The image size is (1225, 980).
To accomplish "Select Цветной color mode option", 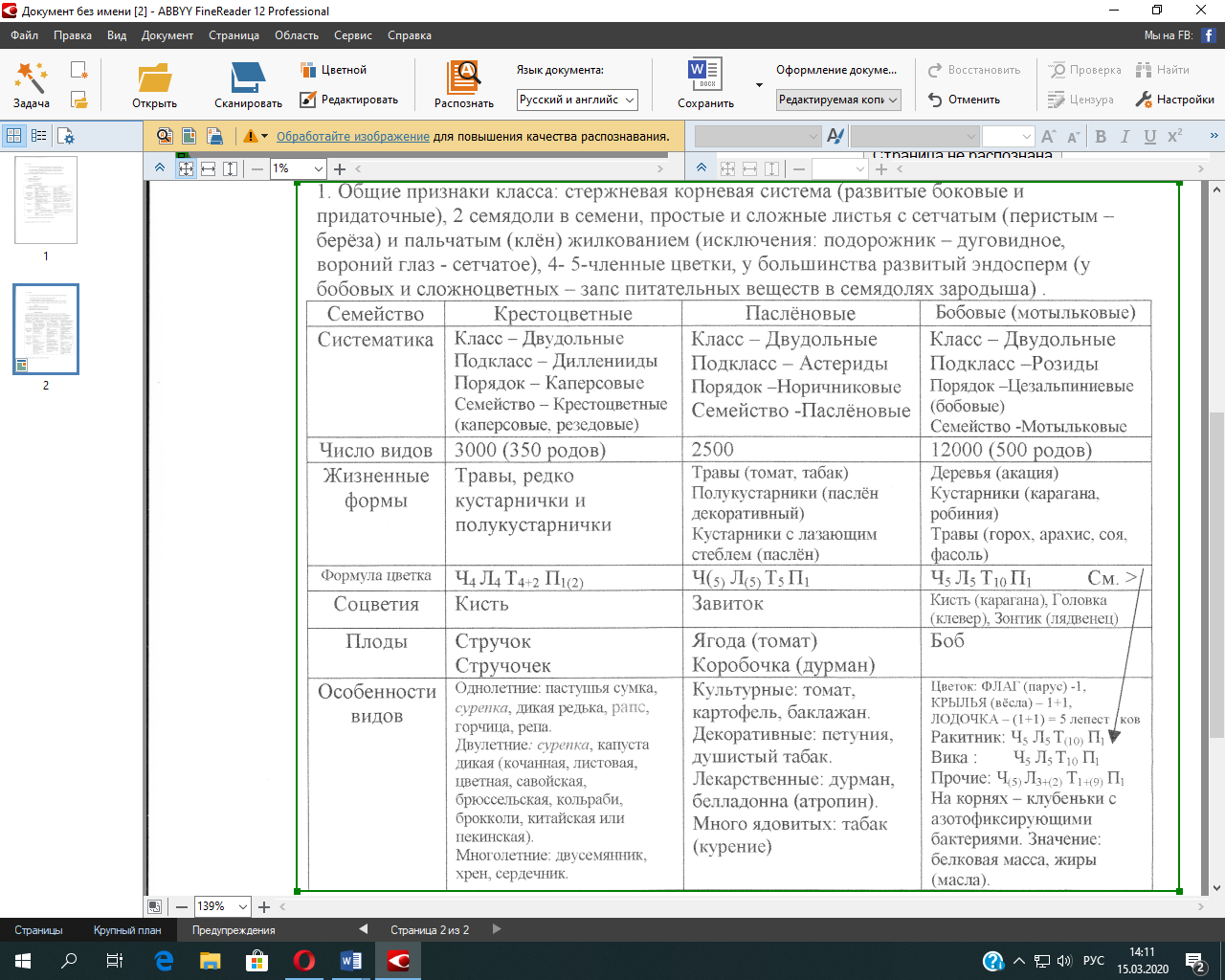I will [x=333, y=70].
